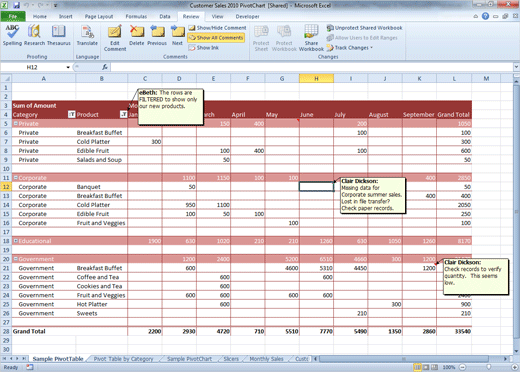520x372 pixels.
Task: Expand the Educational category group
Action: pos(15,241)
